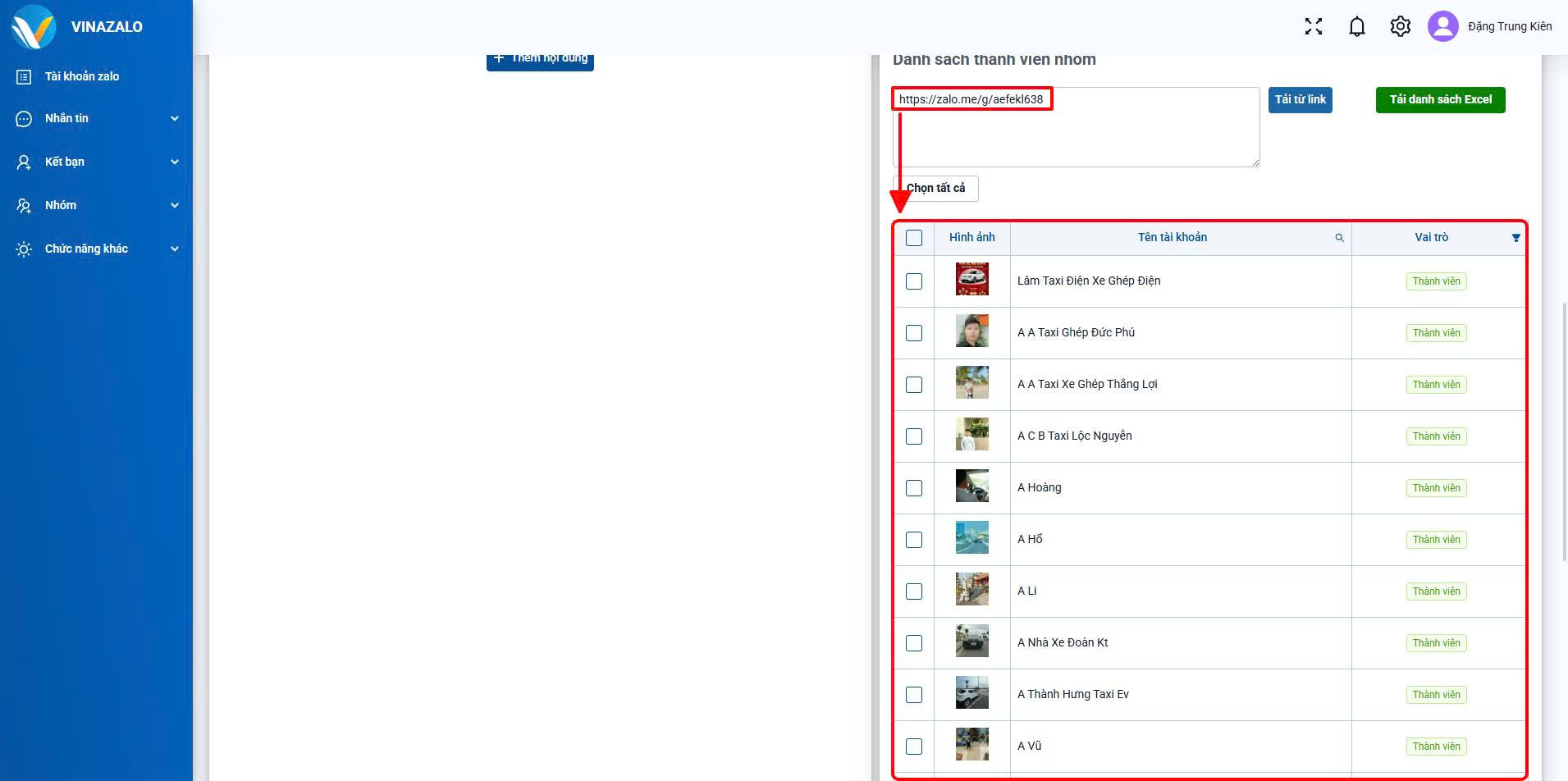Click Tải danh sách Excel button
Screen dimensions: 1568x781
tap(1441, 100)
